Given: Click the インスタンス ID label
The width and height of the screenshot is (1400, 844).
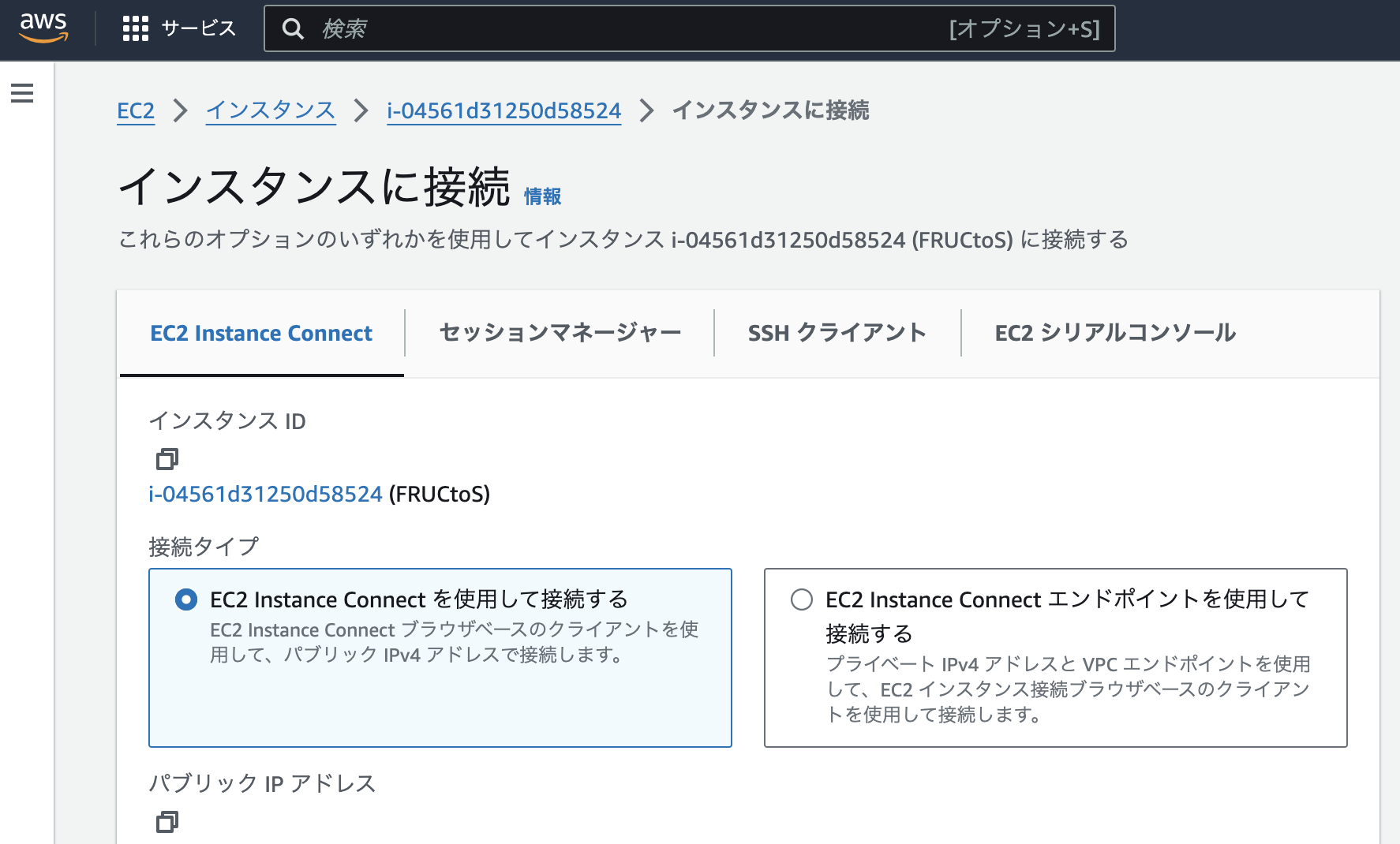Looking at the screenshot, I should (227, 420).
